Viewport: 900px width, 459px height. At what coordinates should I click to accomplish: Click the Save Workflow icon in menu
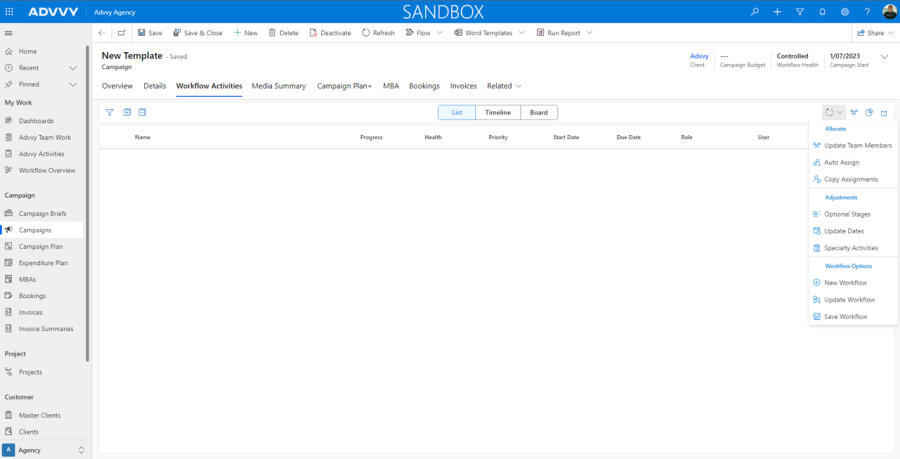817,317
